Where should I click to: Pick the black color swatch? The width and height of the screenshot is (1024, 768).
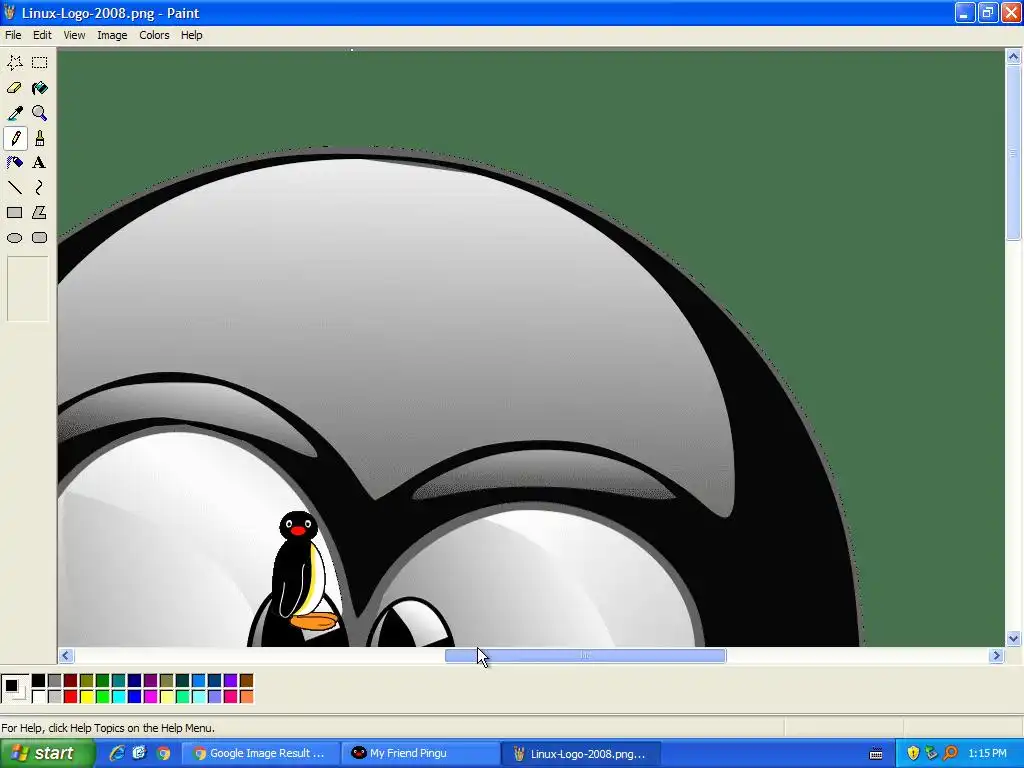39,681
